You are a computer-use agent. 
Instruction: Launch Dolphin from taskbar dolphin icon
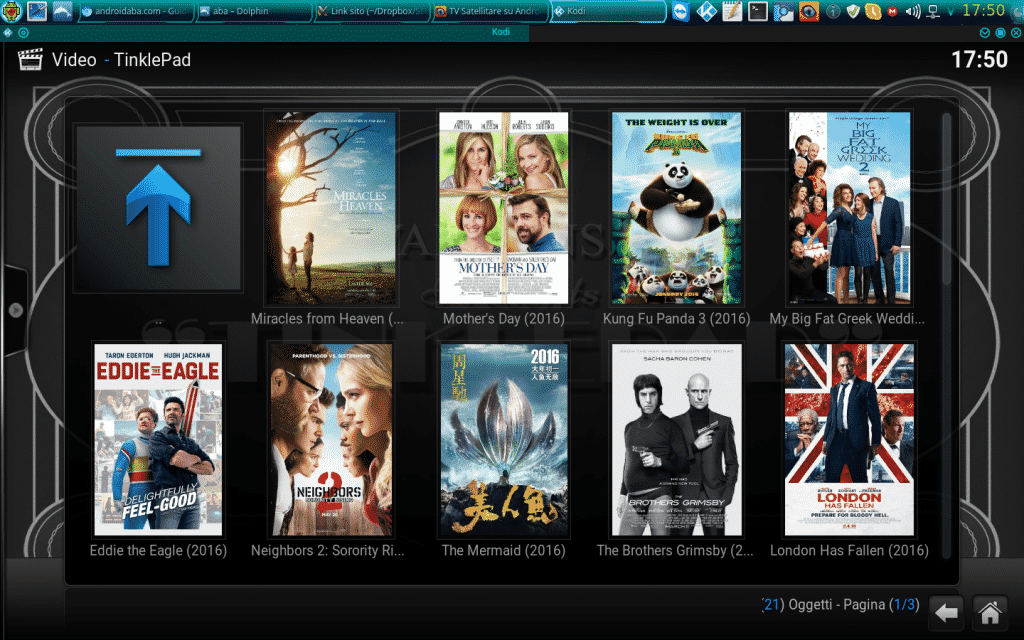tap(62, 11)
